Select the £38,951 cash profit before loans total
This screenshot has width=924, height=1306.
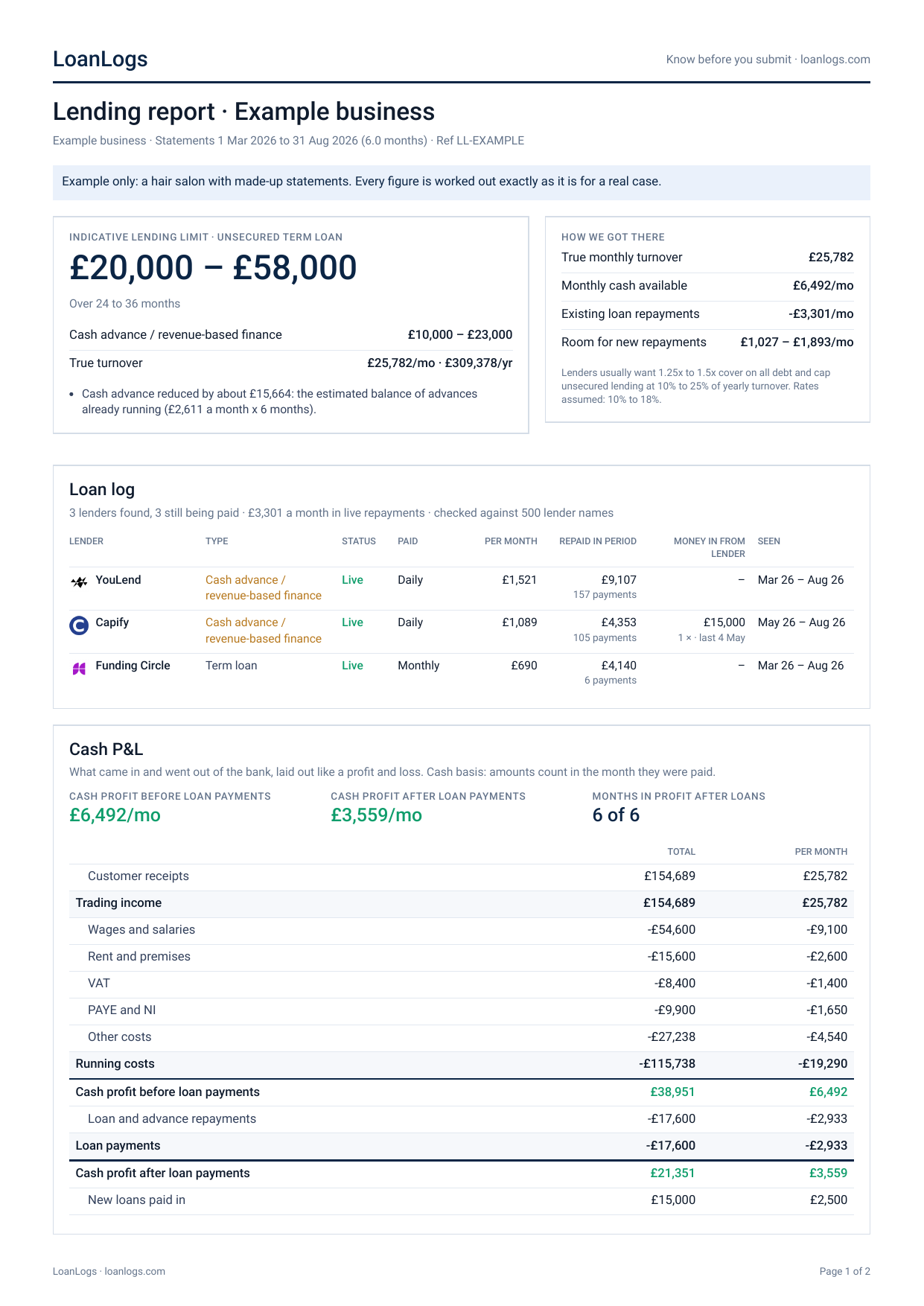[x=673, y=1092]
